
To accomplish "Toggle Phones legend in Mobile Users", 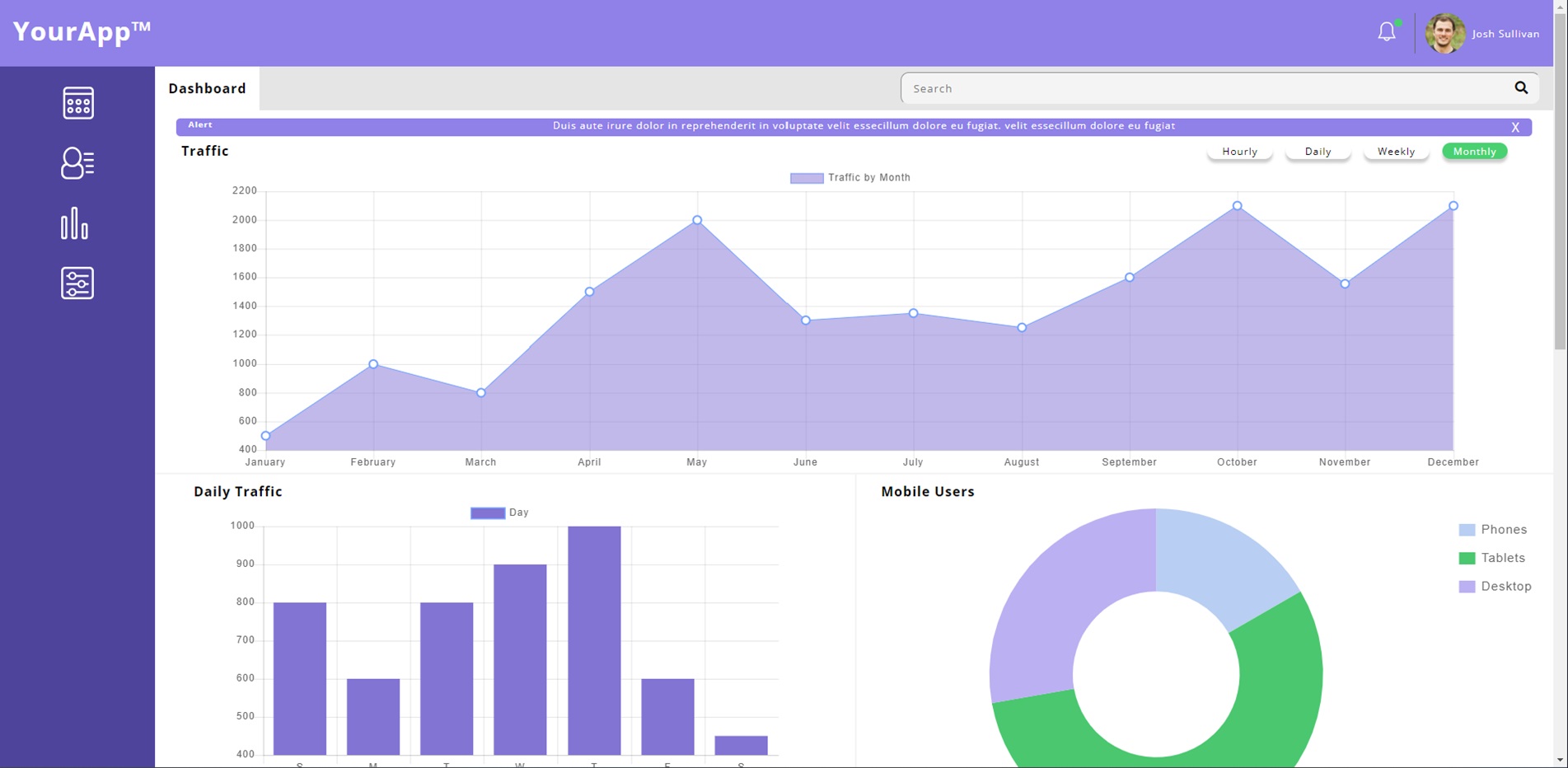I will [1493, 530].
